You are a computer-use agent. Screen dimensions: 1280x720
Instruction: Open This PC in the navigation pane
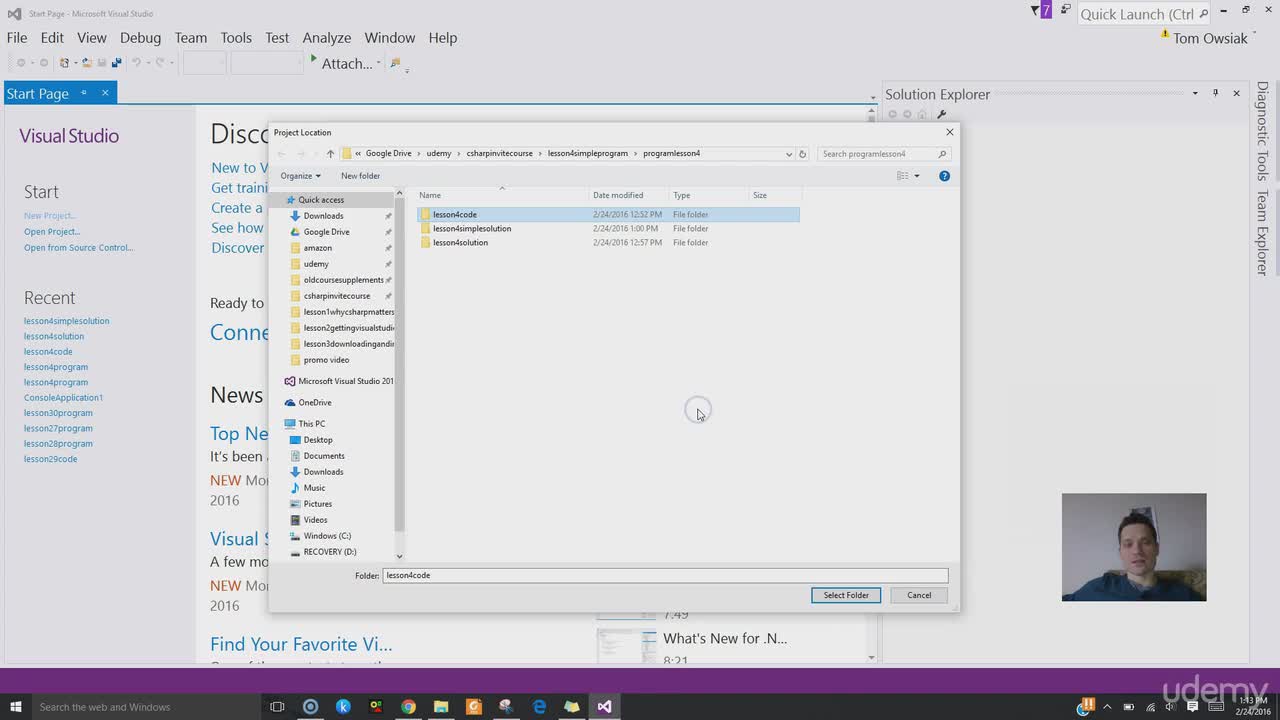[x=311, y=423]
